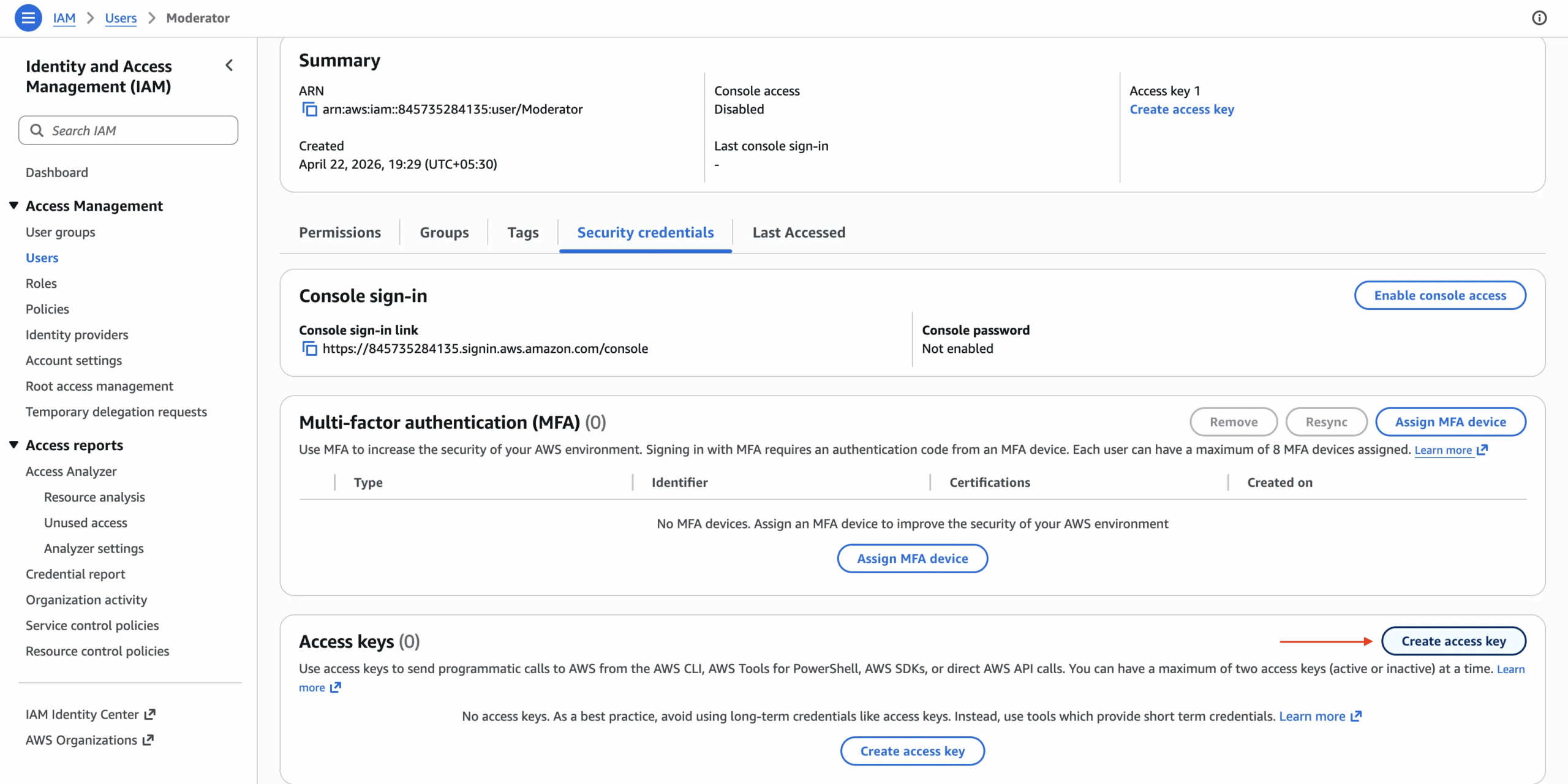The image size is (1568, 784).
Task: Collapse the Access reports section triangle
Action: pos(13,445)
